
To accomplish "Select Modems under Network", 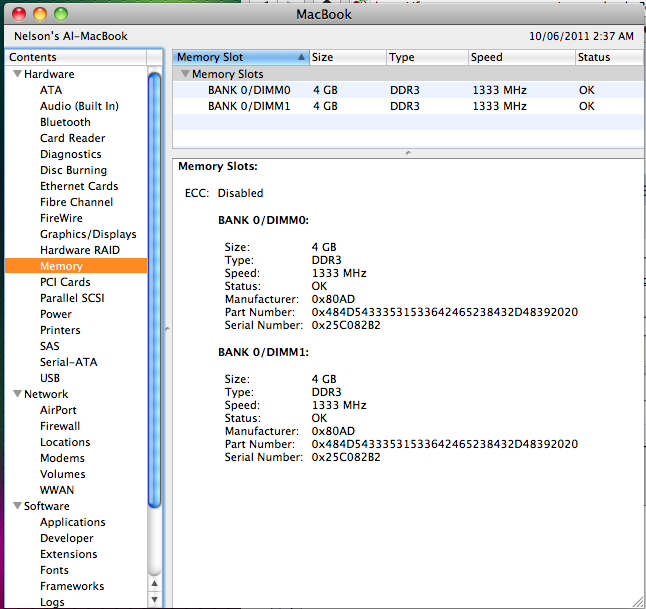I will 62,458.
